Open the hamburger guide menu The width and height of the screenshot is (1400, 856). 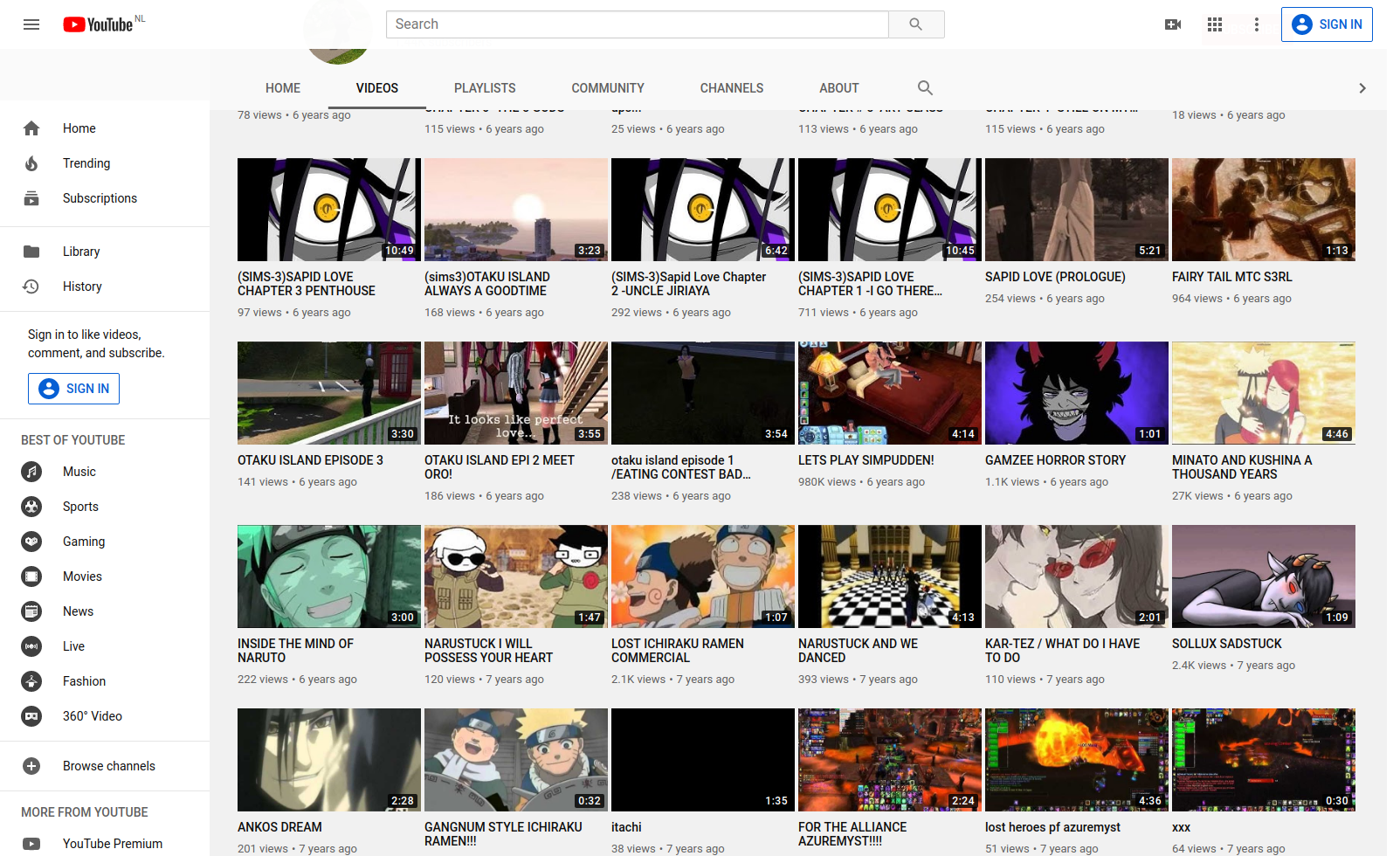pos(31,24)
